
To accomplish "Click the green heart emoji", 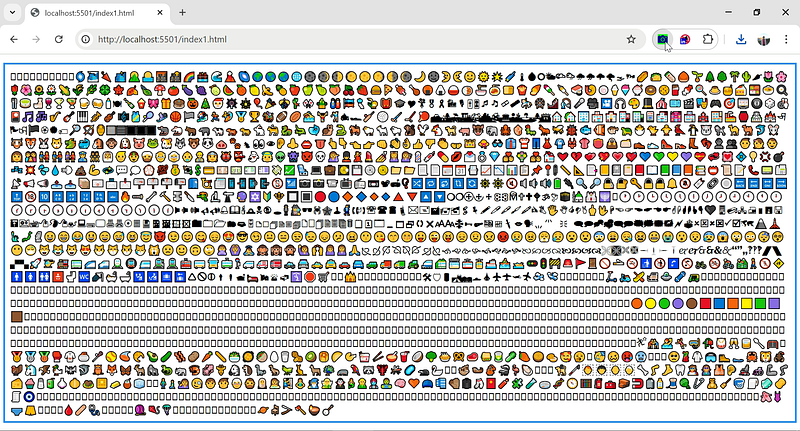I will pos(659,157).
